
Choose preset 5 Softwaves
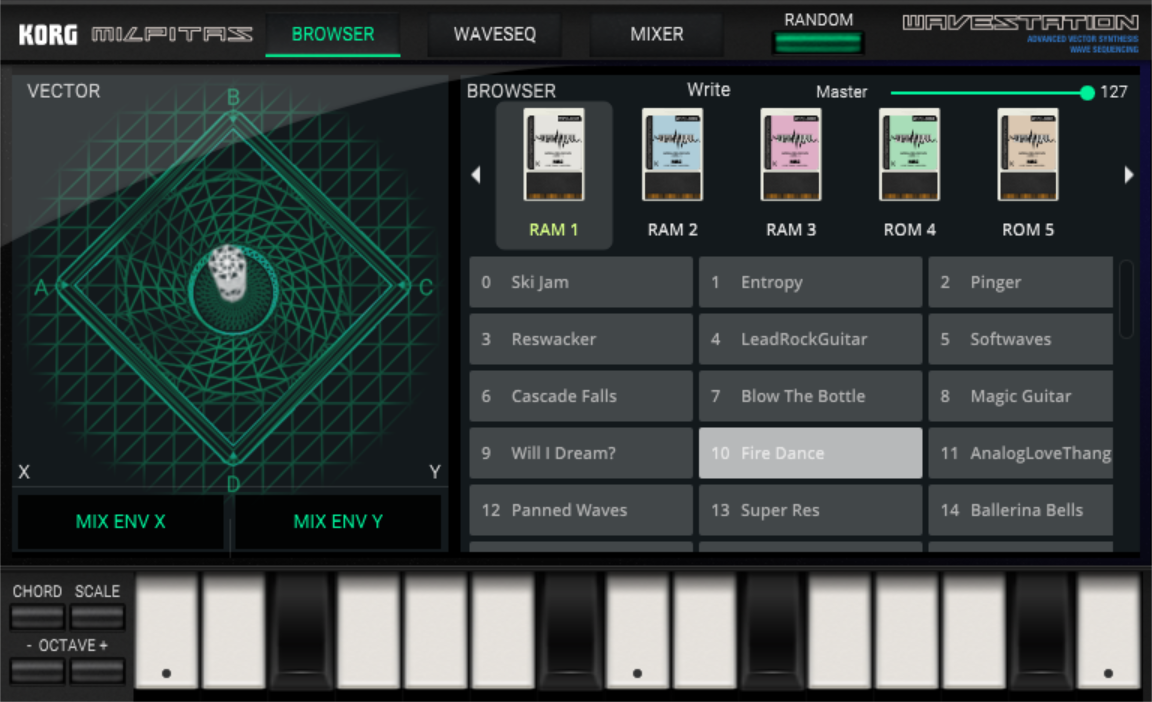pos(1020,339)
